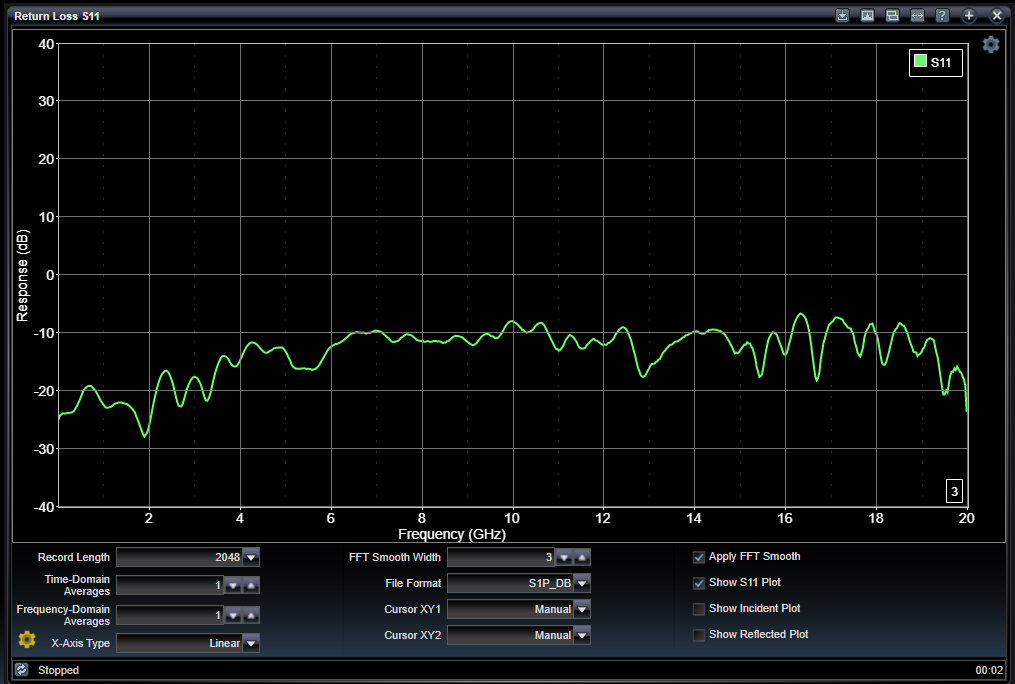This screenshot has width=1015, height=684.
Task: Uncheck Apply FFT Smooth checkbox
Action: [x=699, y=557]
